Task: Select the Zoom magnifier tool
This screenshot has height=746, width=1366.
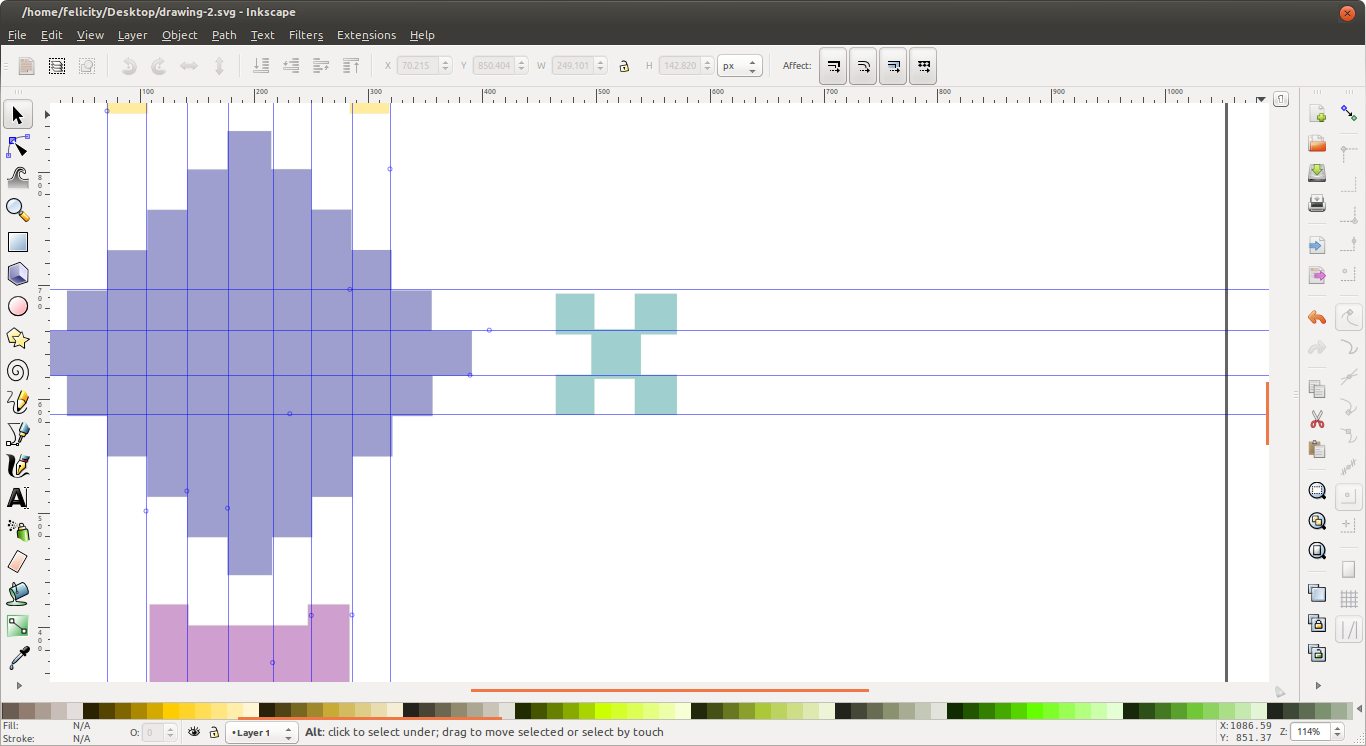Action: [18, 210]
